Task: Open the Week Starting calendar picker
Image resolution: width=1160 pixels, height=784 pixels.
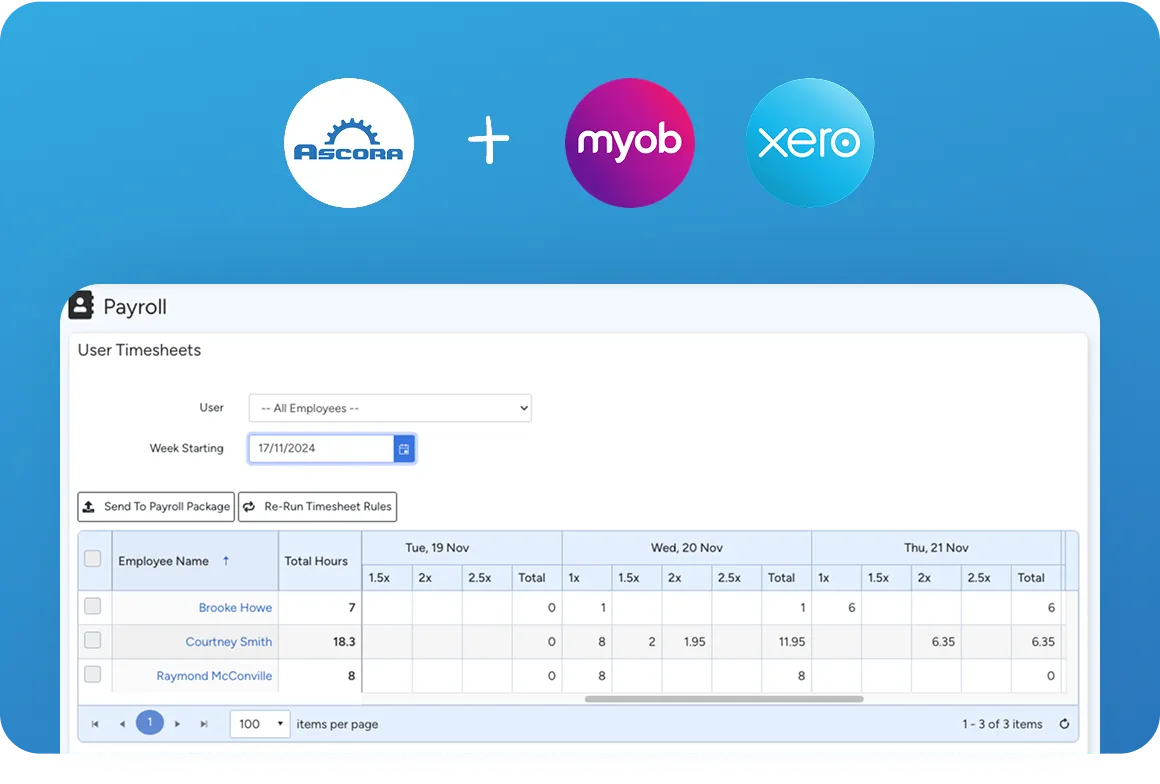Action: click(x=404, y=449)
